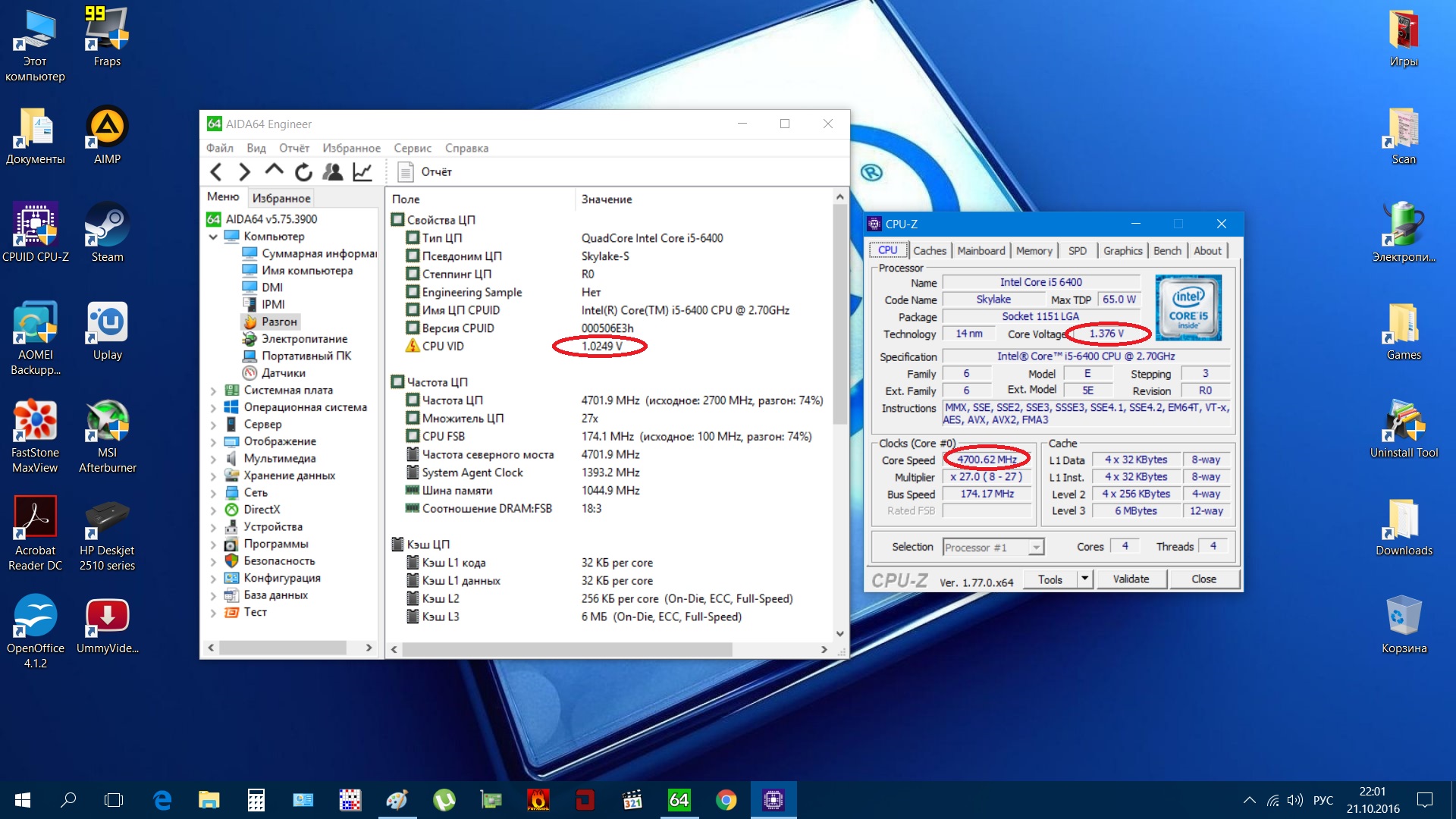Open the Сервис menu in AIDA64
This screenshot has width=1456, height=819.
[x=412, y=149]
